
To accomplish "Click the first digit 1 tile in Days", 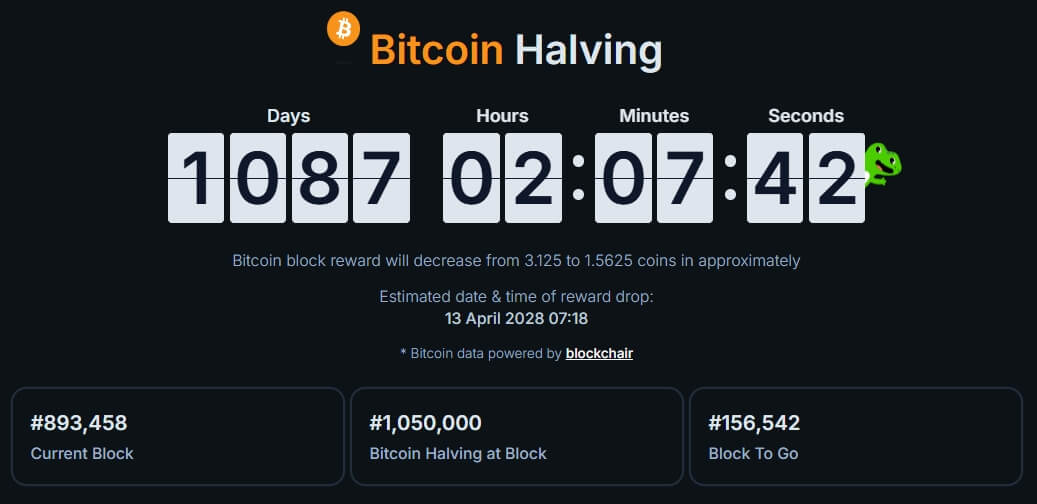I will [x=196, y=178].
